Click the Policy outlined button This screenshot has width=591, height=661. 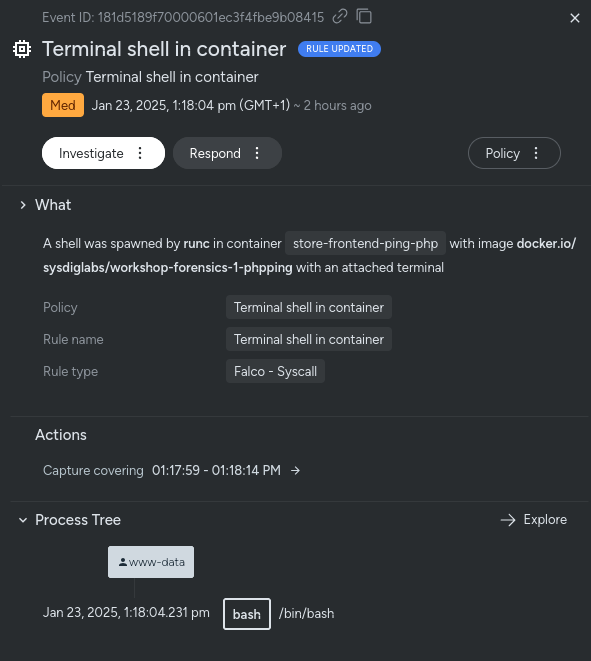click(502, 153)
